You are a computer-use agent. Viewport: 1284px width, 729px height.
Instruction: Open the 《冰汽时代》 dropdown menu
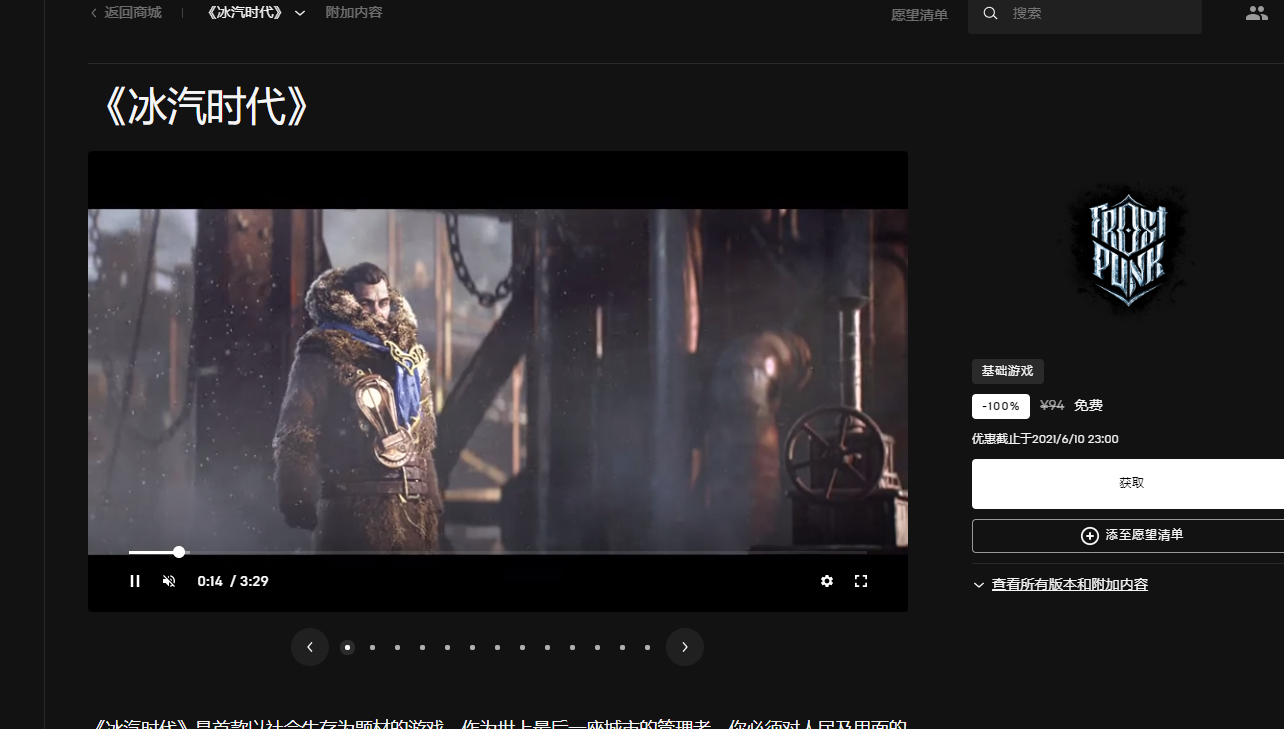(255, 13)
